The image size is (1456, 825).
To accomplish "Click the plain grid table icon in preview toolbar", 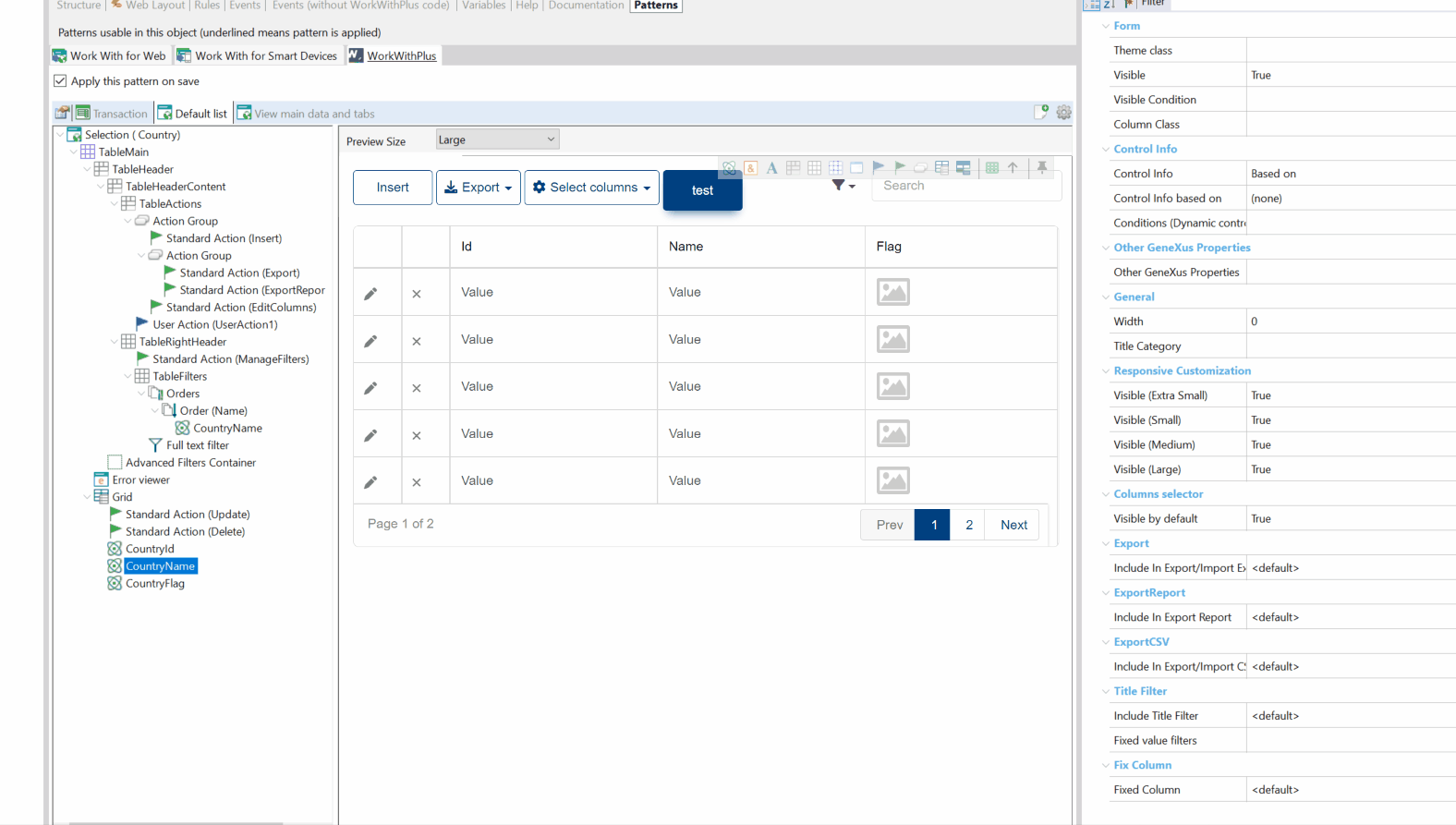I will tap(814, 167).
